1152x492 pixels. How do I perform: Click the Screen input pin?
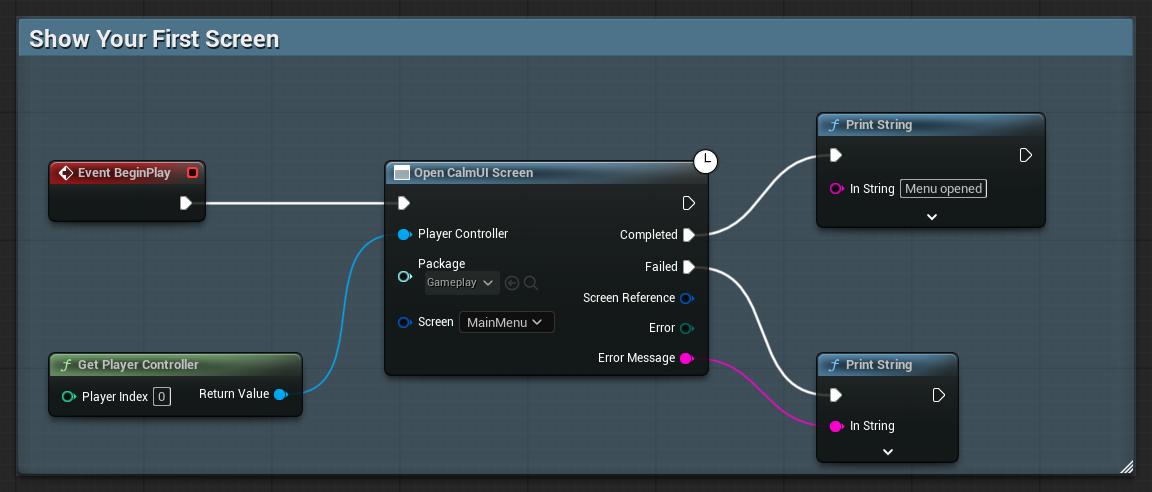[404, 322]
